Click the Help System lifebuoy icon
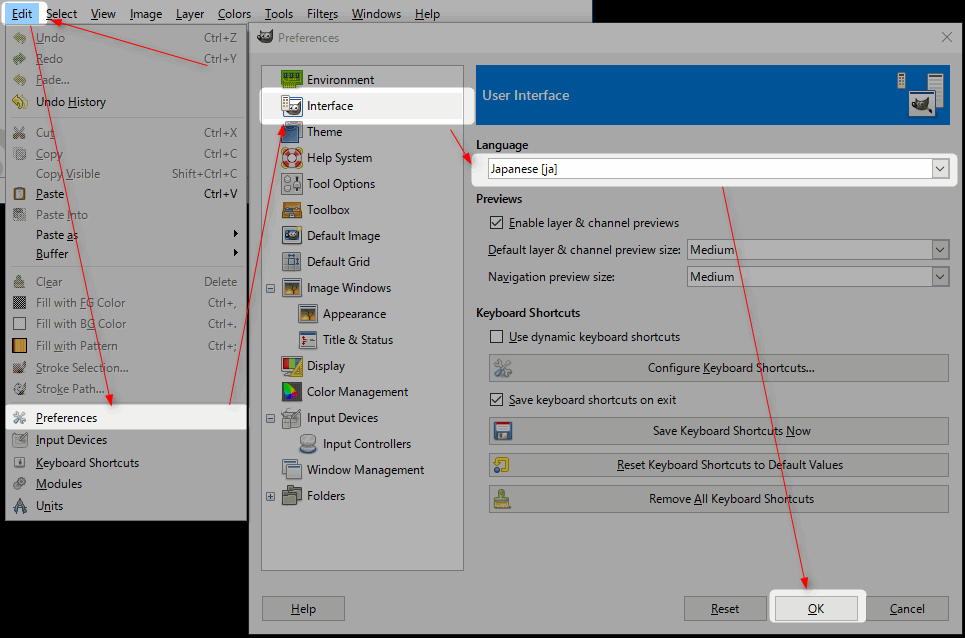This screenshot has width=965, height=638. click(292, 158)
